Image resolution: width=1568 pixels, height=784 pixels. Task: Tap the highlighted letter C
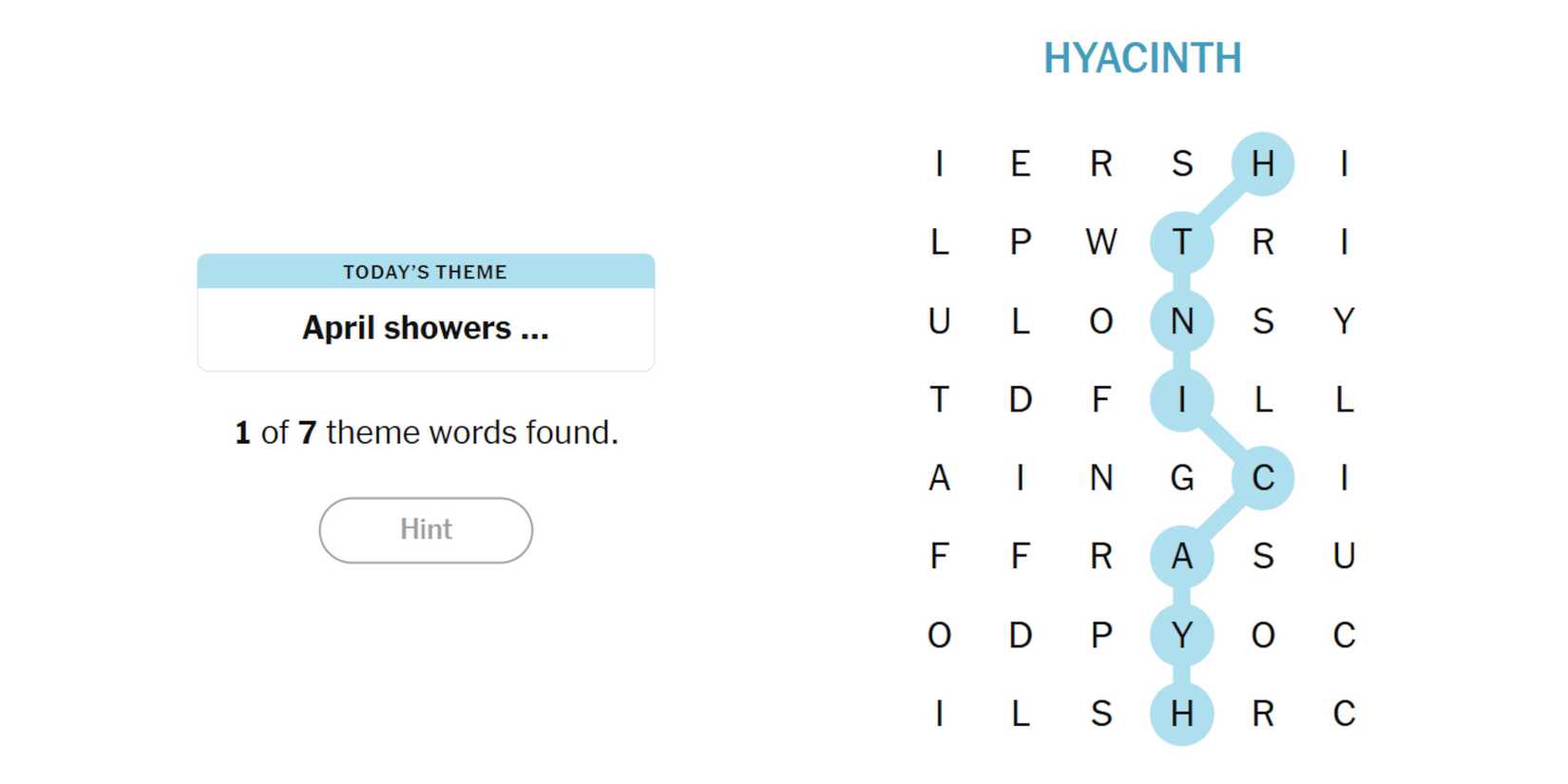coord(1263,478)
